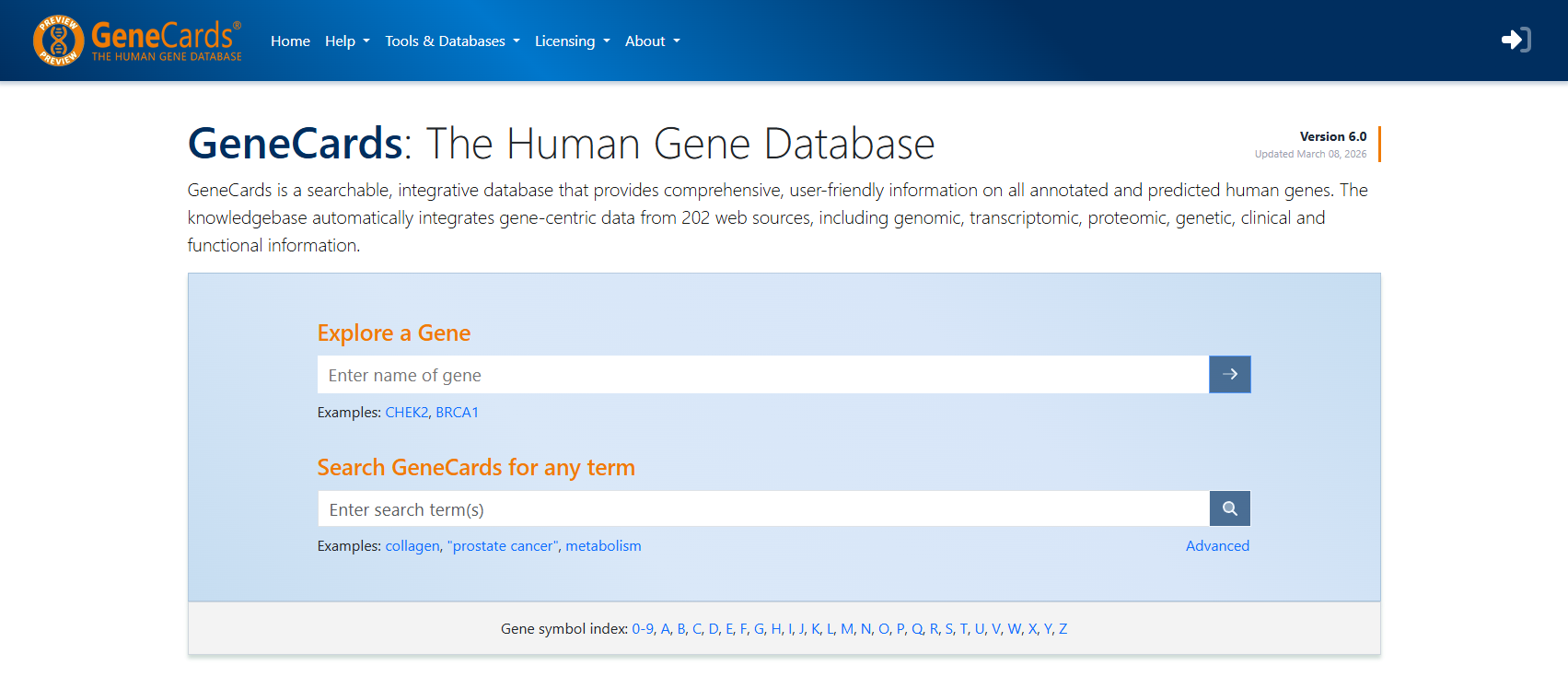Open gene symbol index P
This screenshot has height=677, width=1568.
pyautogui.click(x=900, y=629)
